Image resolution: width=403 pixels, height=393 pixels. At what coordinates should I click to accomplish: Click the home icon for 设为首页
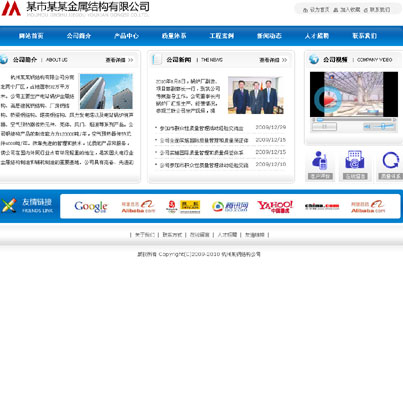pyautogui.click(x=305, y=10)
